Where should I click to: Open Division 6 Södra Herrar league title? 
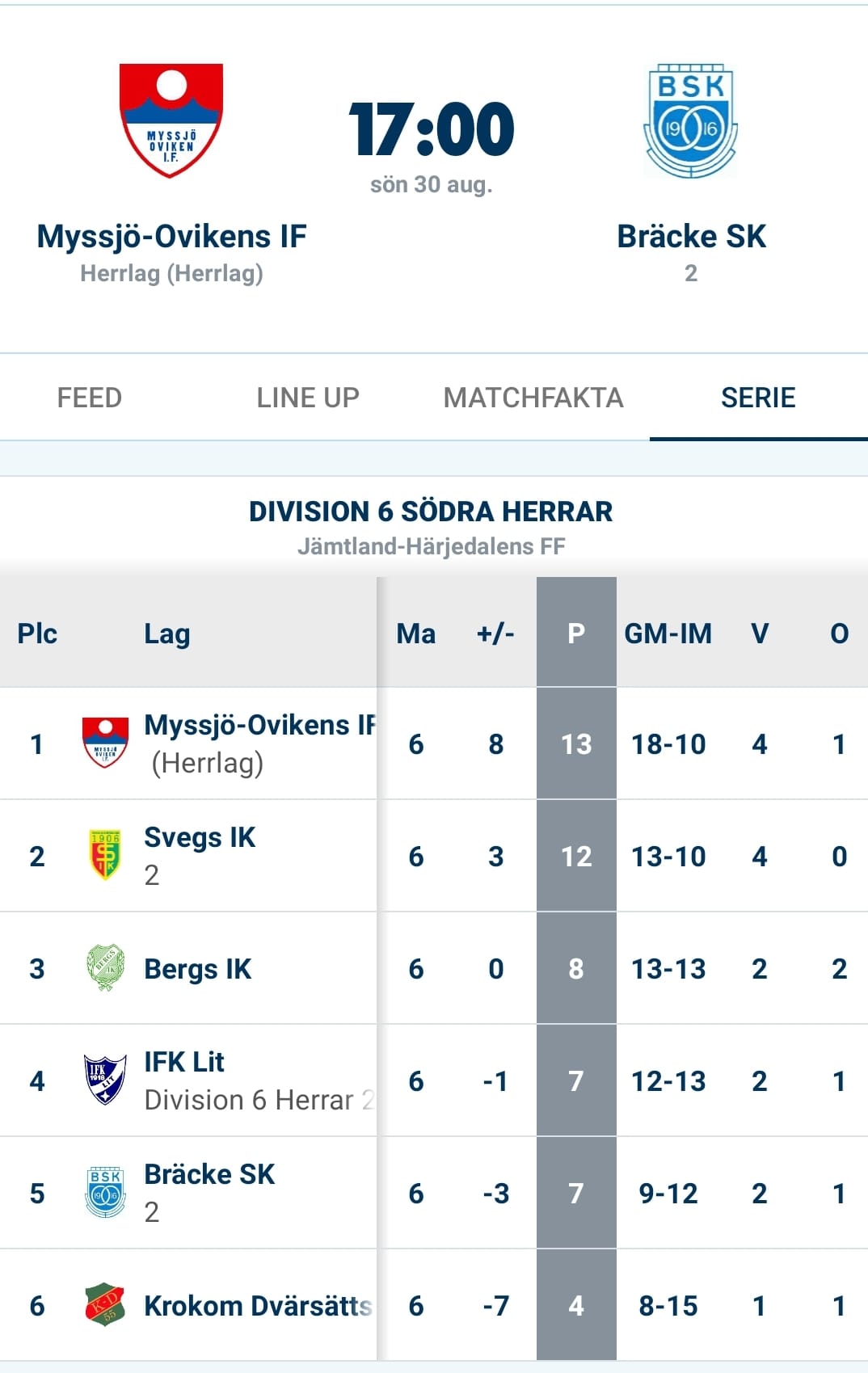(431, 512)
